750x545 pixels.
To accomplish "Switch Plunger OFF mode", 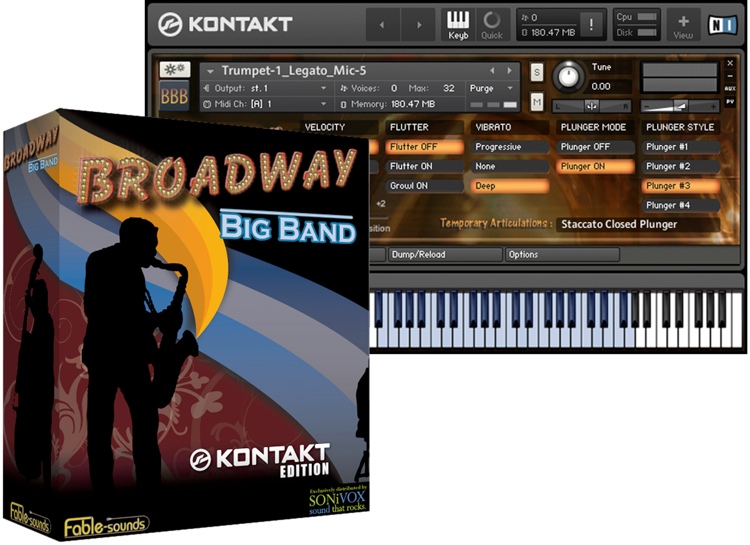I will pos(596,147).
